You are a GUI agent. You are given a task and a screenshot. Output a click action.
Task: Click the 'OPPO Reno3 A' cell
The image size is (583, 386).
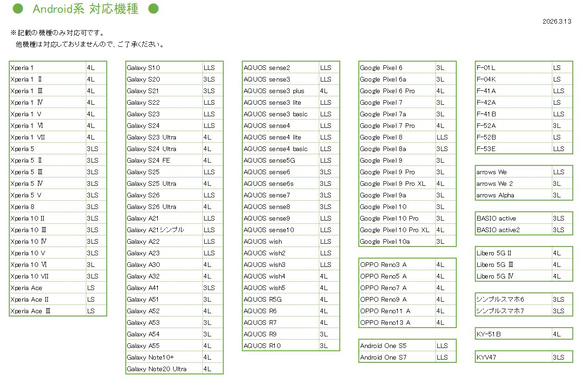point(397,265)
